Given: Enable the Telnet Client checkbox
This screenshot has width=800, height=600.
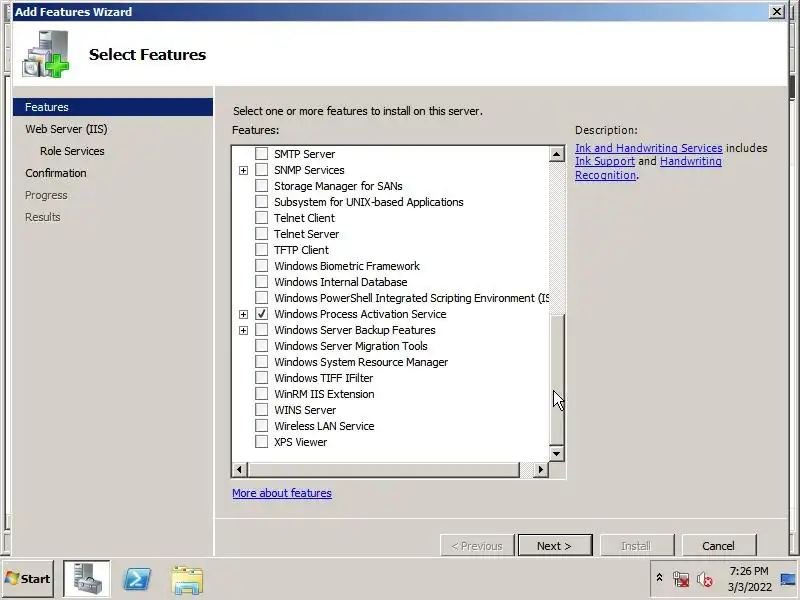Looking at the screenshot, I should click(x=261, y=217).
